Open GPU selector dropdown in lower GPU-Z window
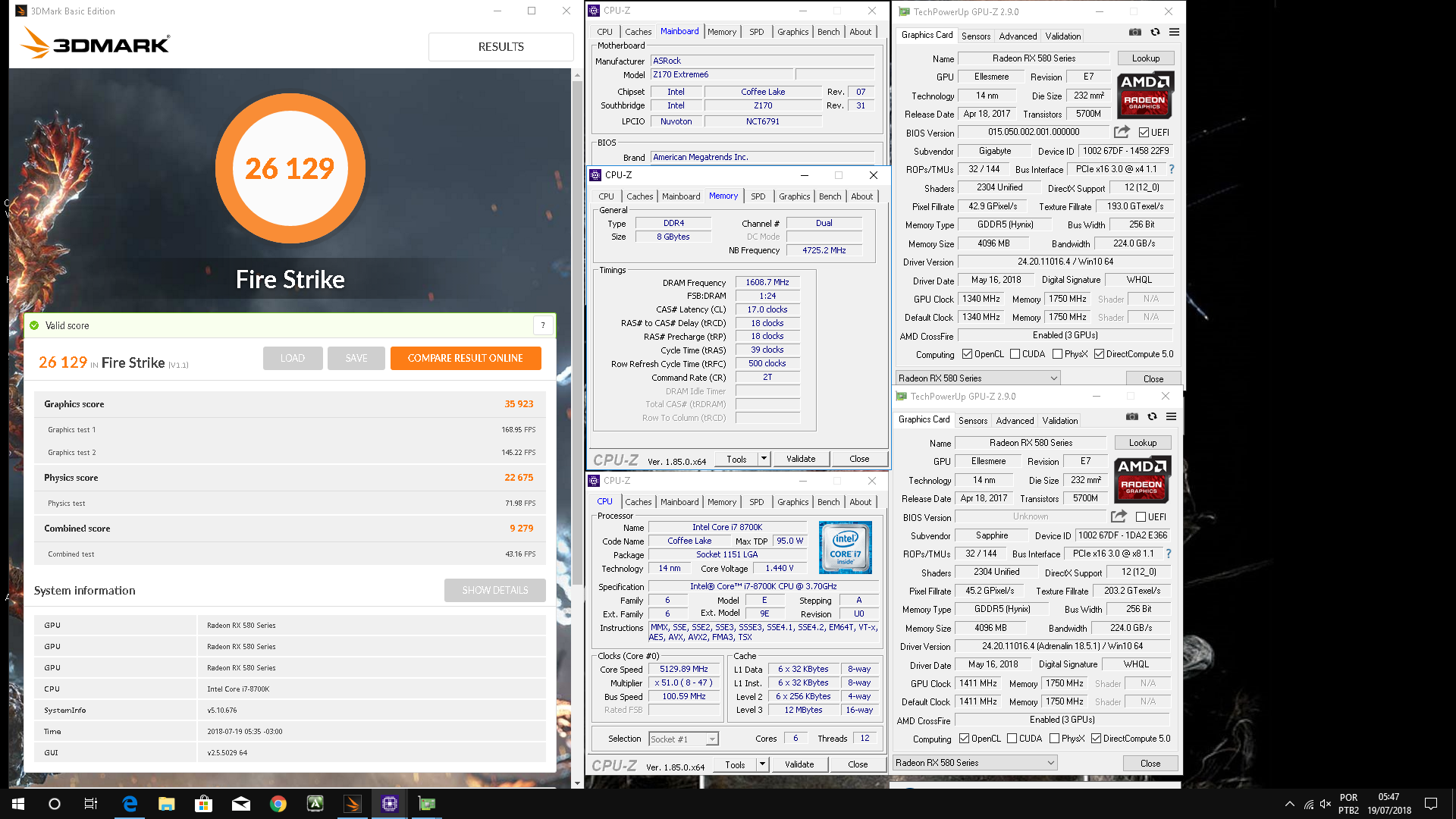1456x819 pixels. pyautogui.click(x=975, y=763)
